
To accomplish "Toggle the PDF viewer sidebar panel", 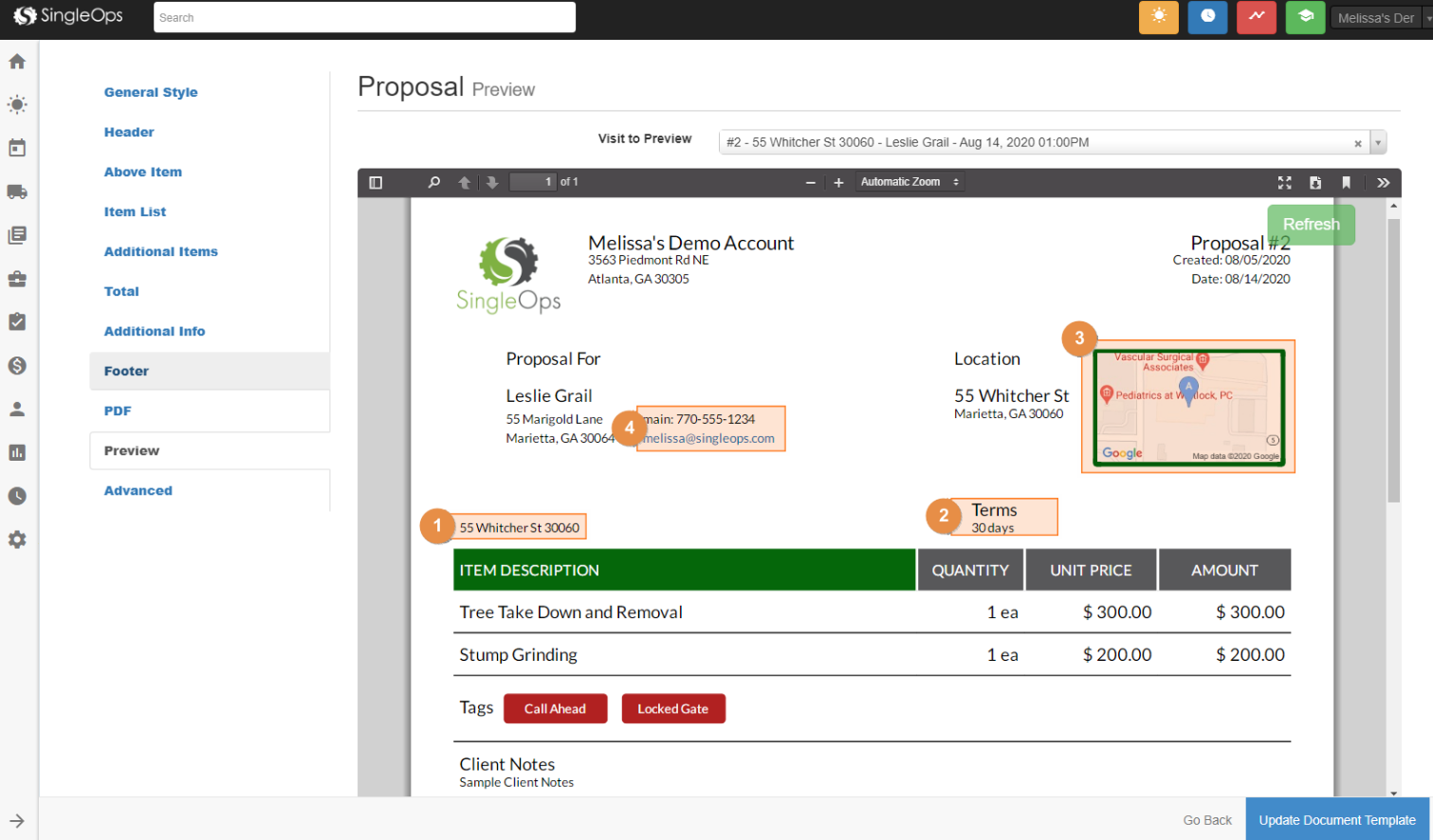I will click(x=376, y=182).
